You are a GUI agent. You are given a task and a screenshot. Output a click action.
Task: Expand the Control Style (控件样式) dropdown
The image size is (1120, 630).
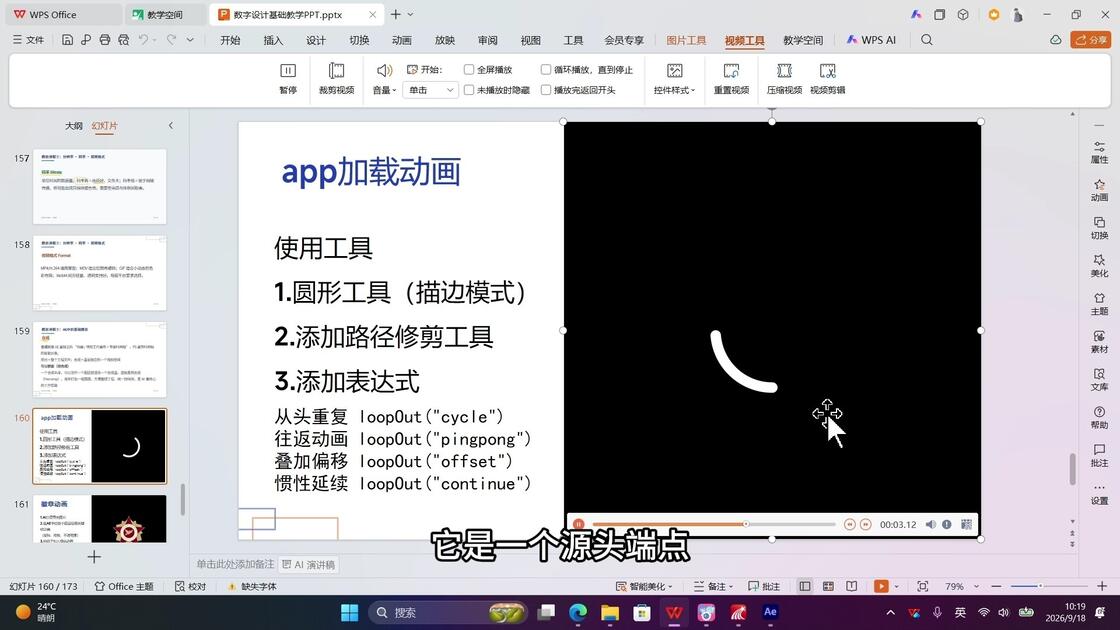pos(674,90)
